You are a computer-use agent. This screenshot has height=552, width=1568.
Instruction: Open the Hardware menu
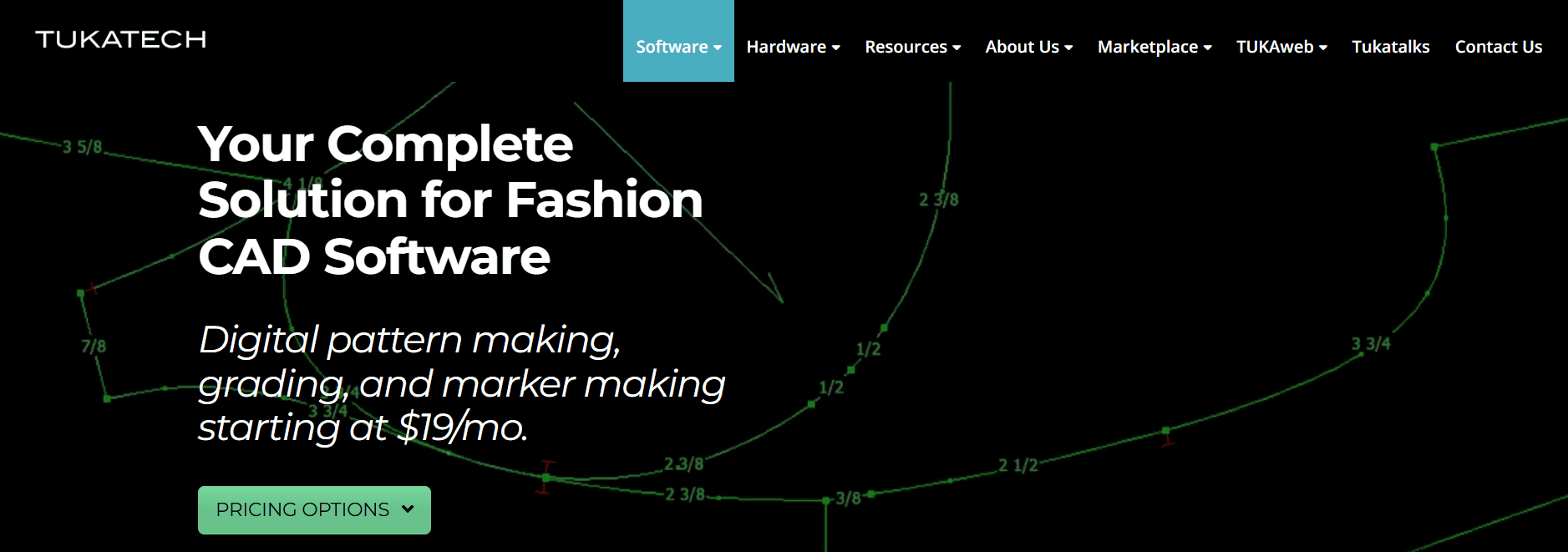pyautogui.click(x=793, y=47)
